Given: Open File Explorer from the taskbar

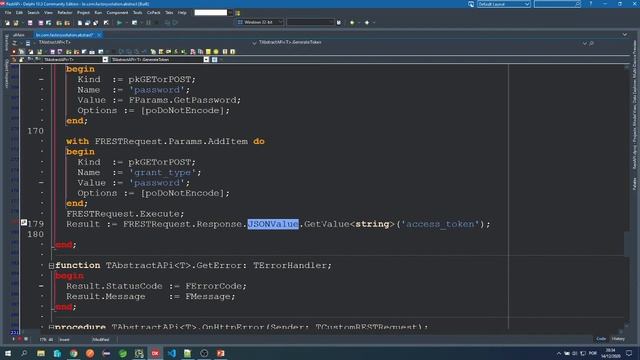Looking at the screenshot, I should (41, 353).
